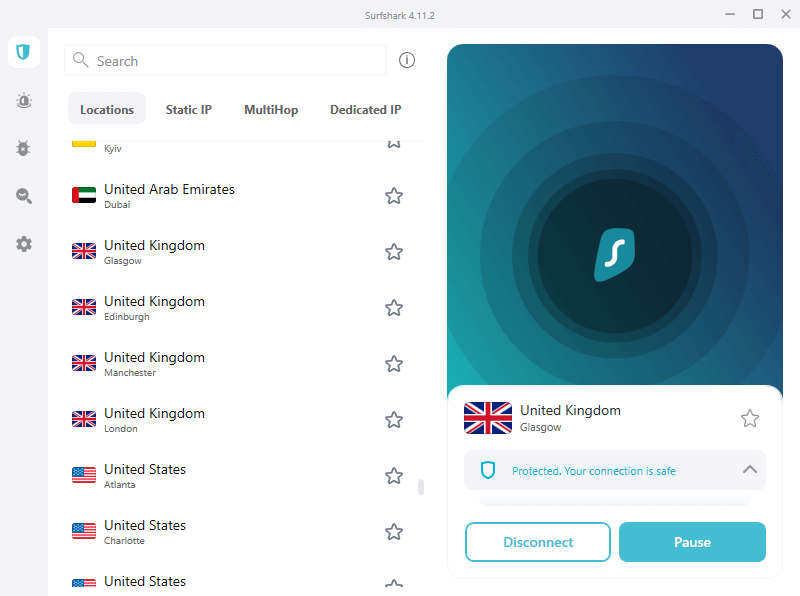Focus the Search input field
The width and height of the screenshot is (800, 596).
226,60
